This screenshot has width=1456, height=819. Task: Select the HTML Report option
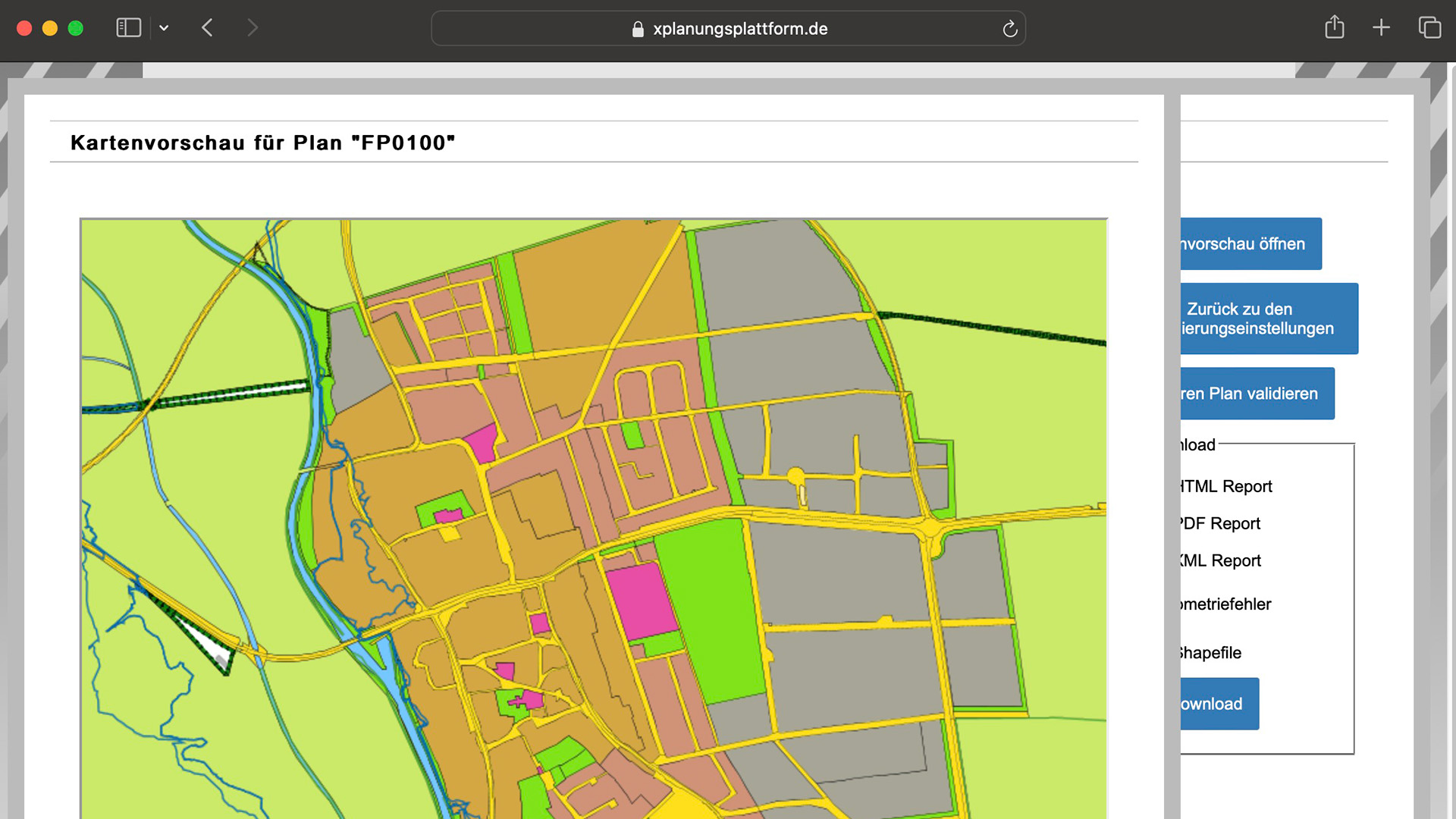click(x=1225, y=486)
